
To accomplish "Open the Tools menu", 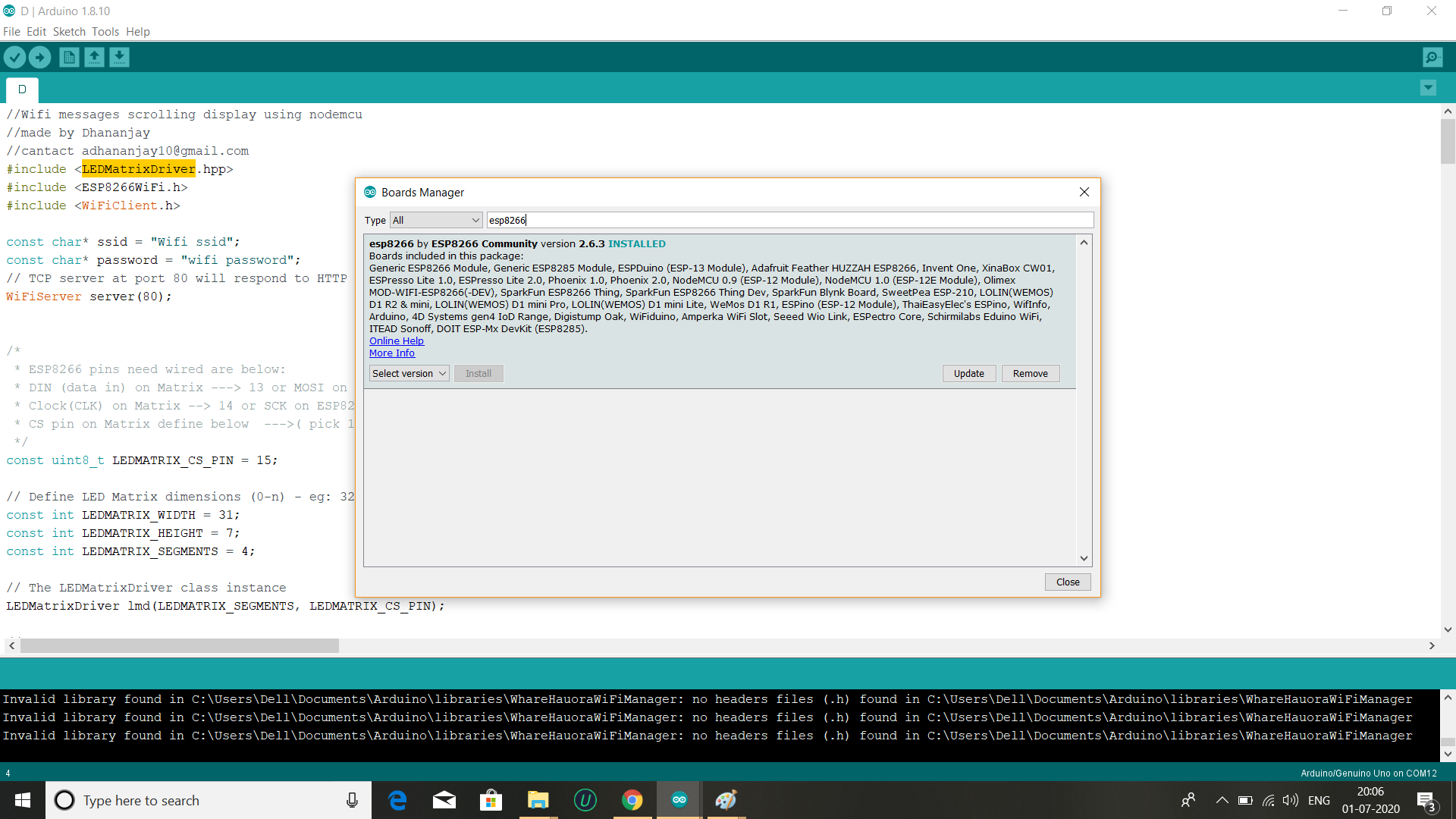I will [x=105, y=32].
